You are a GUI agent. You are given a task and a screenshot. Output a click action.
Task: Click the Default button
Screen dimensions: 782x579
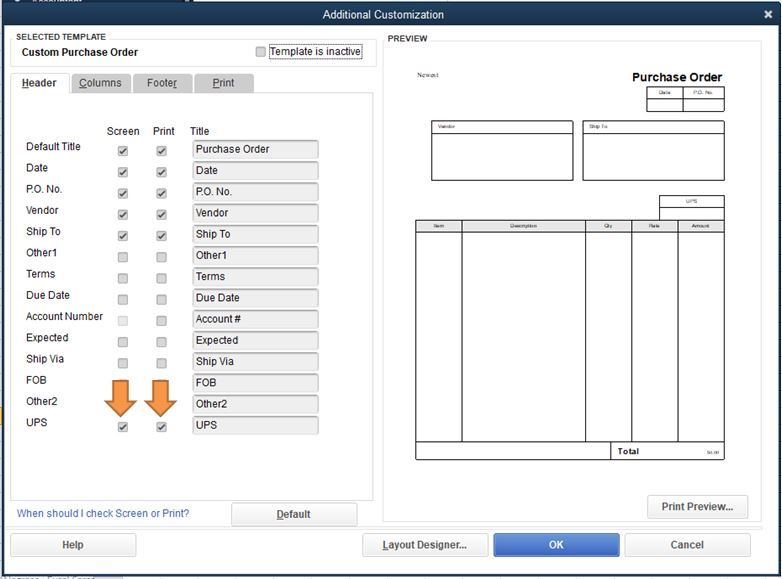pos(294,514)
